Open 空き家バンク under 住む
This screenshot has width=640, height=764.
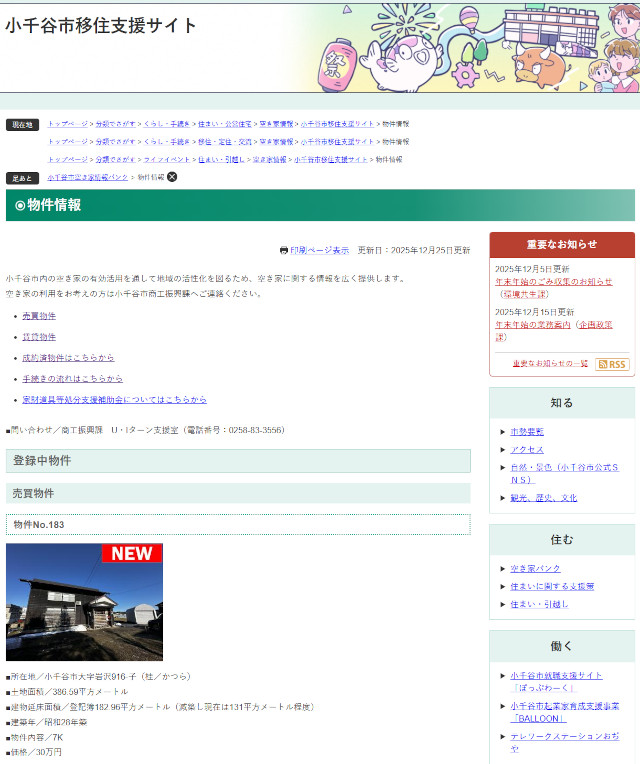coord(535,568)
